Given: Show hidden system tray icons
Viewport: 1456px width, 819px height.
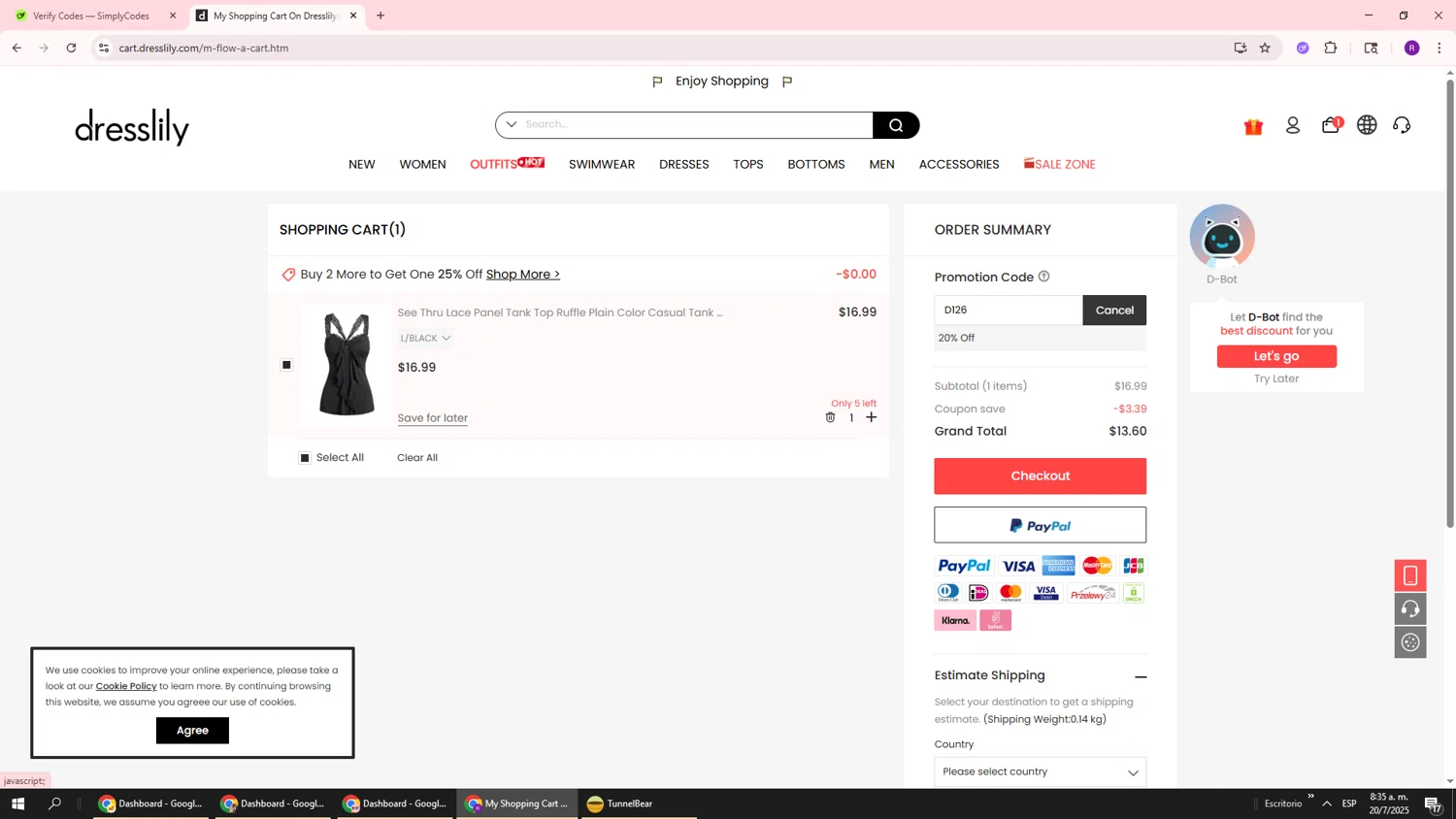Looking at the screenshot, I should [1327, 803].
